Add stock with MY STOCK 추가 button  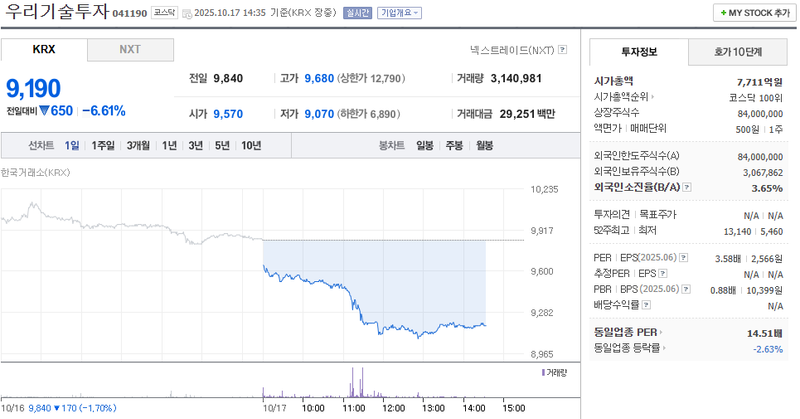click(751, 13)
